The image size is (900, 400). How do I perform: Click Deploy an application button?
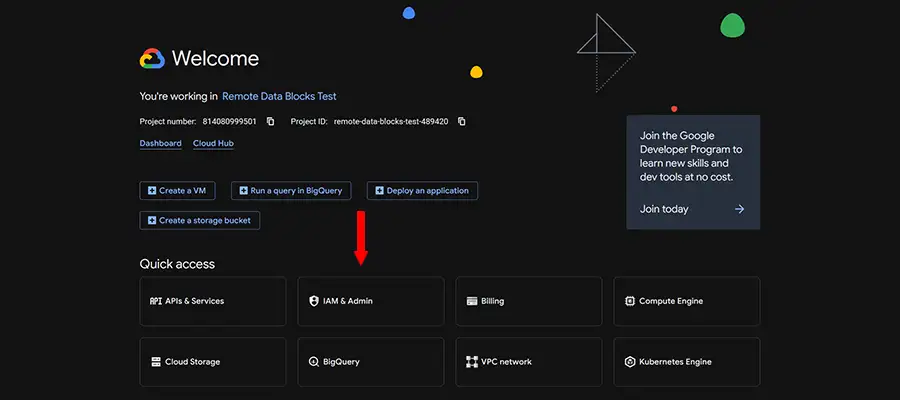[x=422, y=191]
